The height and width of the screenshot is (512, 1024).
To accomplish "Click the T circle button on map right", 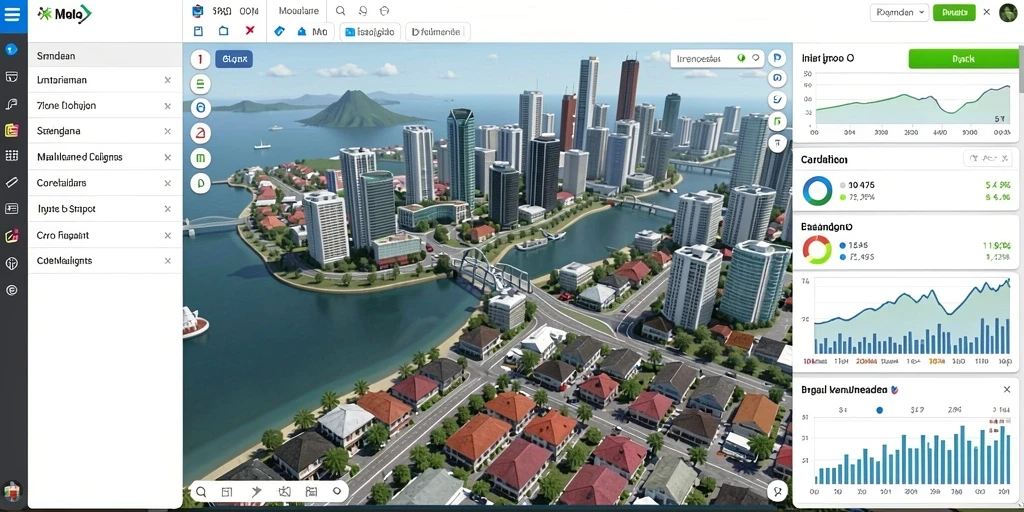I will [x=777, y=142].
